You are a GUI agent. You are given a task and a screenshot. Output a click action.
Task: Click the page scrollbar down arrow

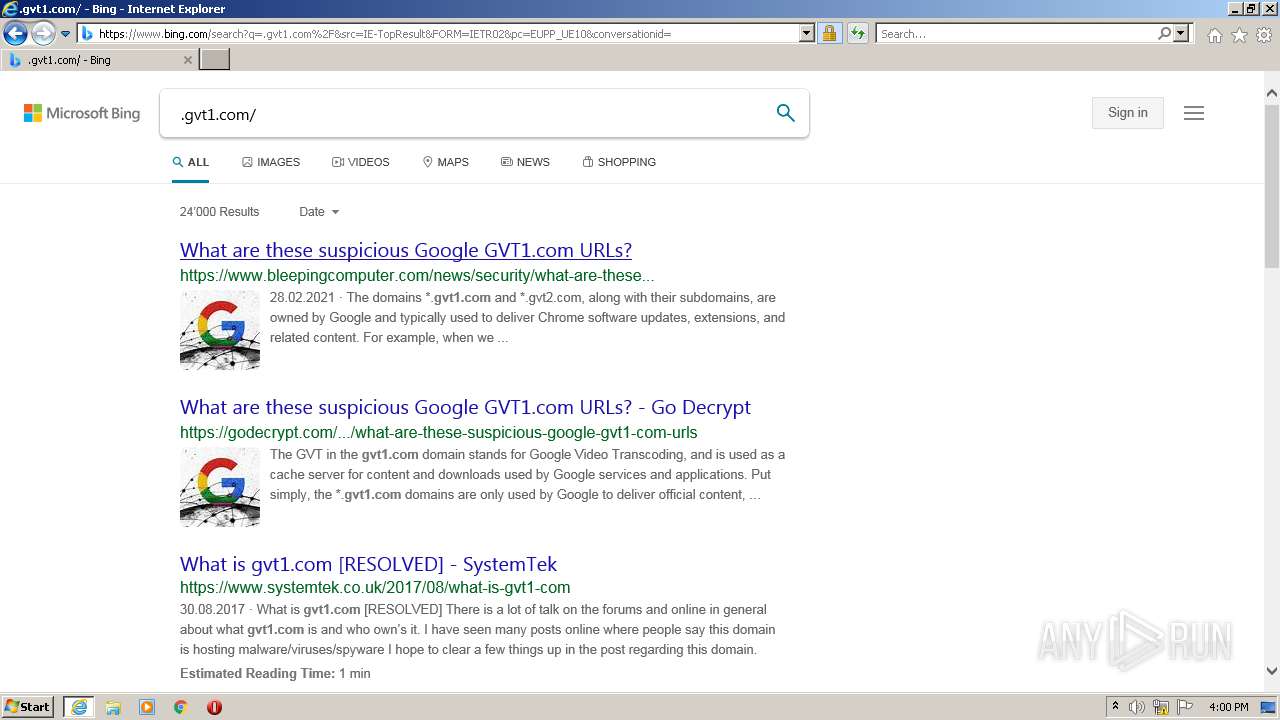[x=1272, y=672]
